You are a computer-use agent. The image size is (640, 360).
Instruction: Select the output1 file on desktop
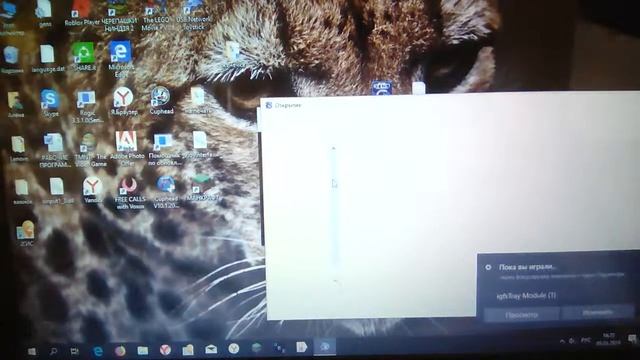(x=57, y=191)
